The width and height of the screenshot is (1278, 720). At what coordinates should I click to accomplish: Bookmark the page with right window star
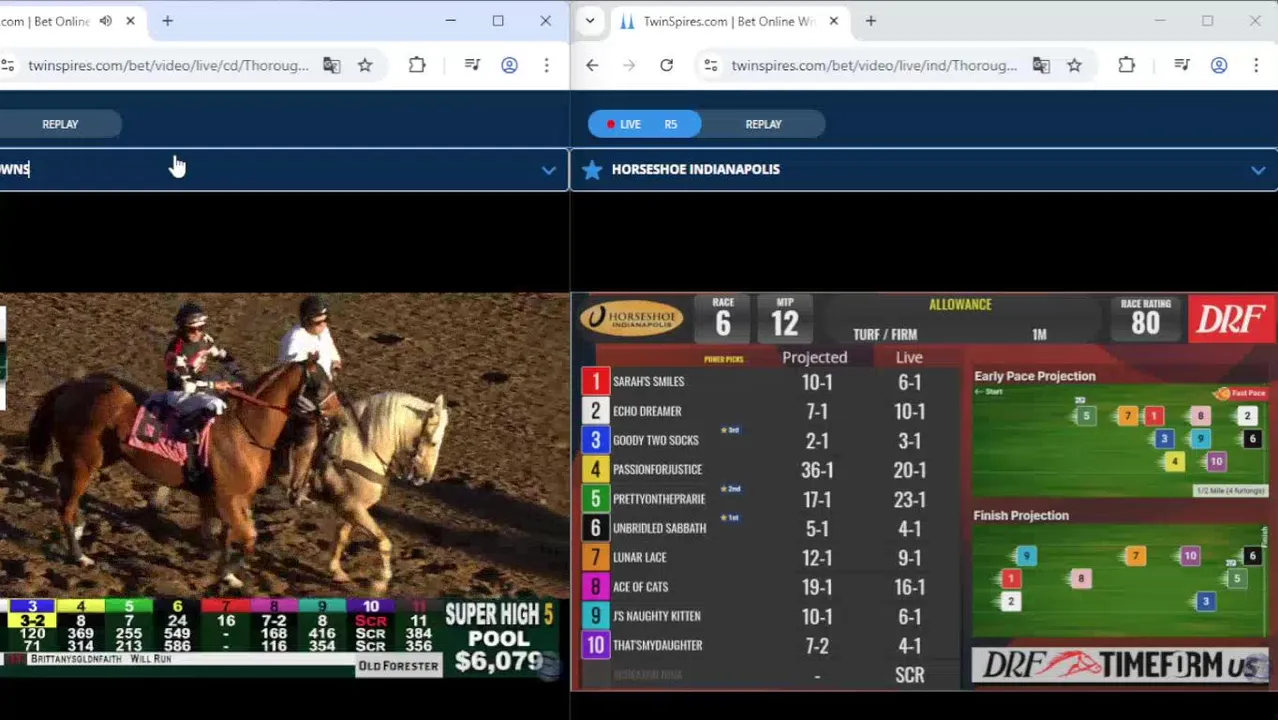1074,65
